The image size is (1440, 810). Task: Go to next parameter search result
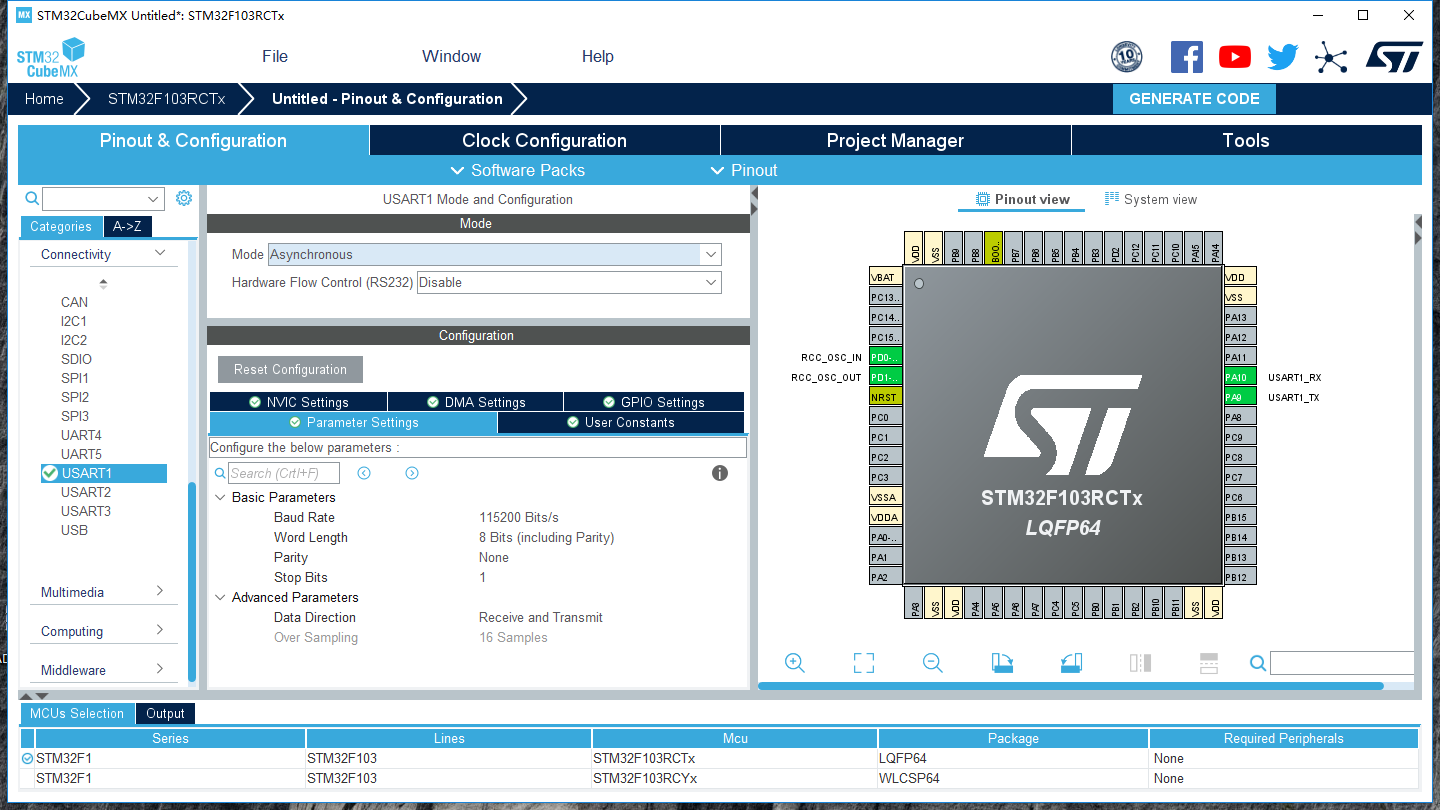click(x=412, y=473)
